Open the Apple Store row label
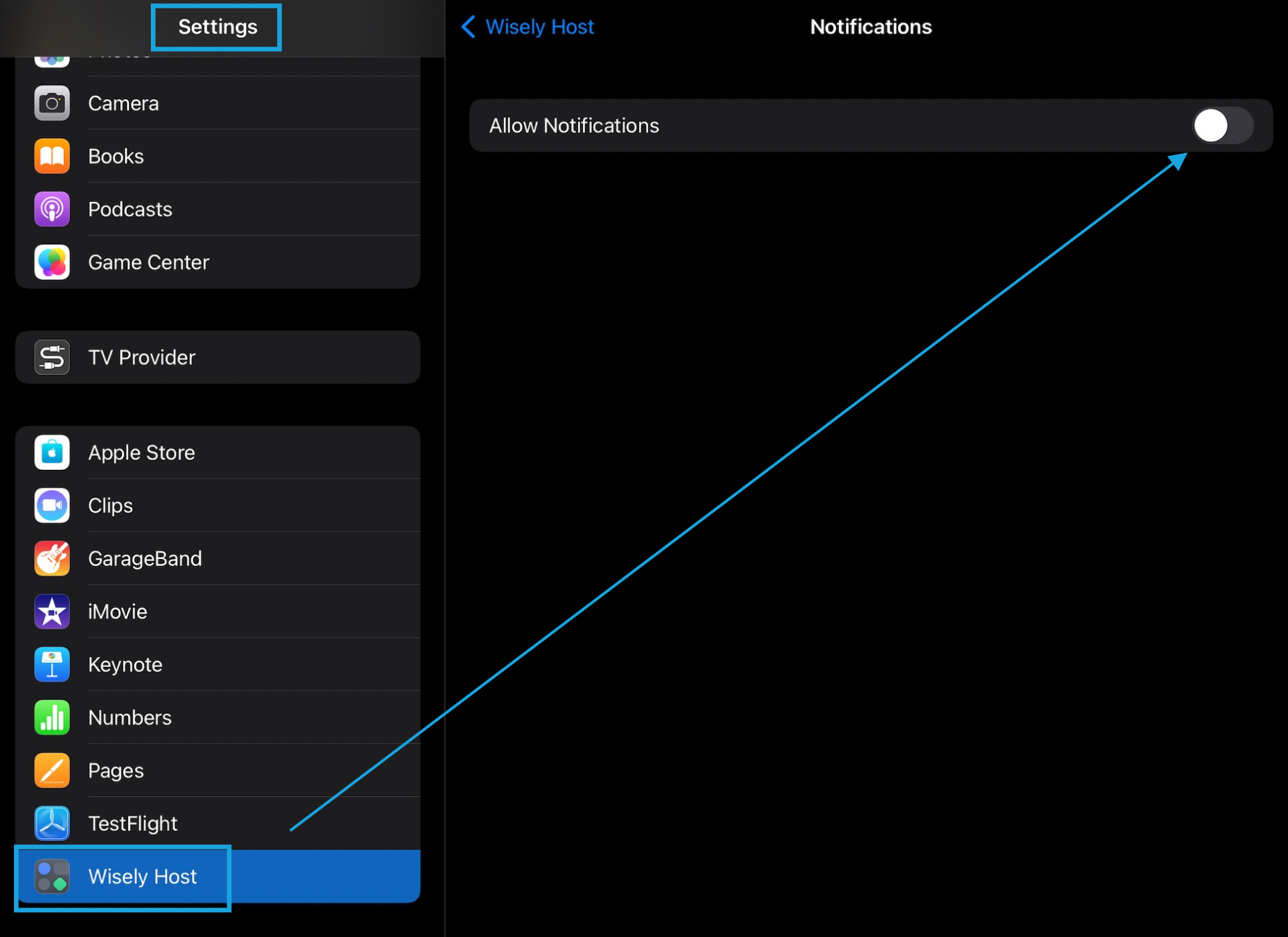Image resolution: width=1288 pixels, height=937 pixels. [x=142, y=452]
